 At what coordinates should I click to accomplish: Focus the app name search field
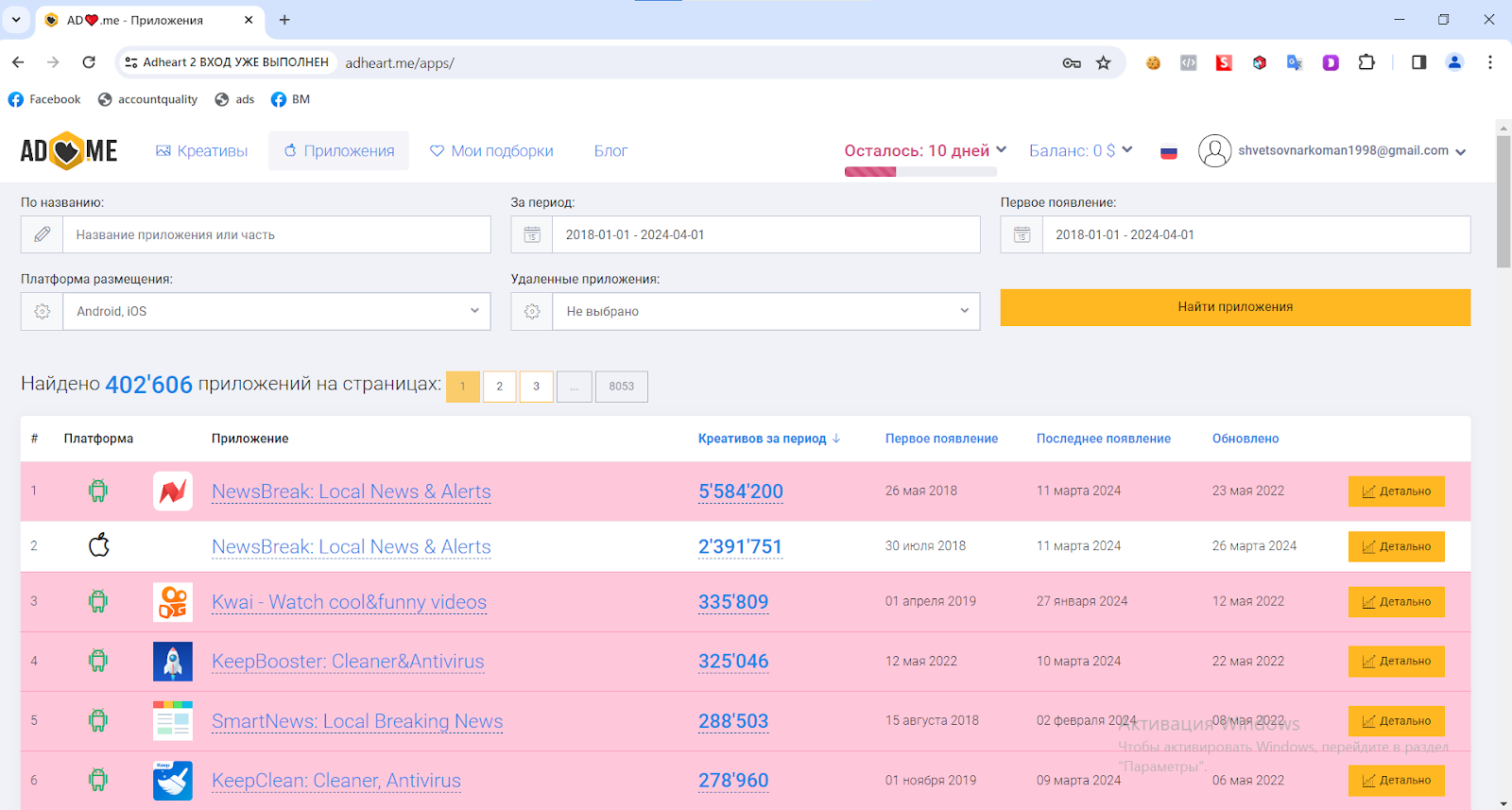click(276, 235)
